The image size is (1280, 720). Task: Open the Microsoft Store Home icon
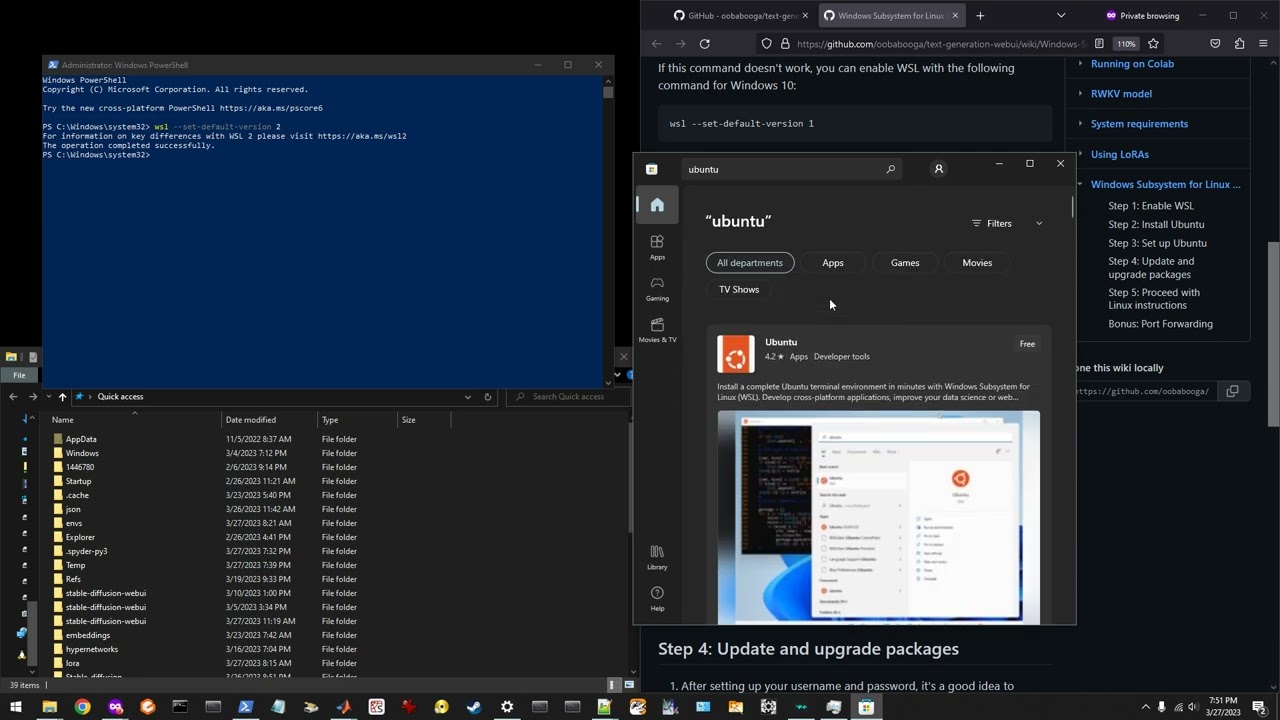click(x=657, y=205)
